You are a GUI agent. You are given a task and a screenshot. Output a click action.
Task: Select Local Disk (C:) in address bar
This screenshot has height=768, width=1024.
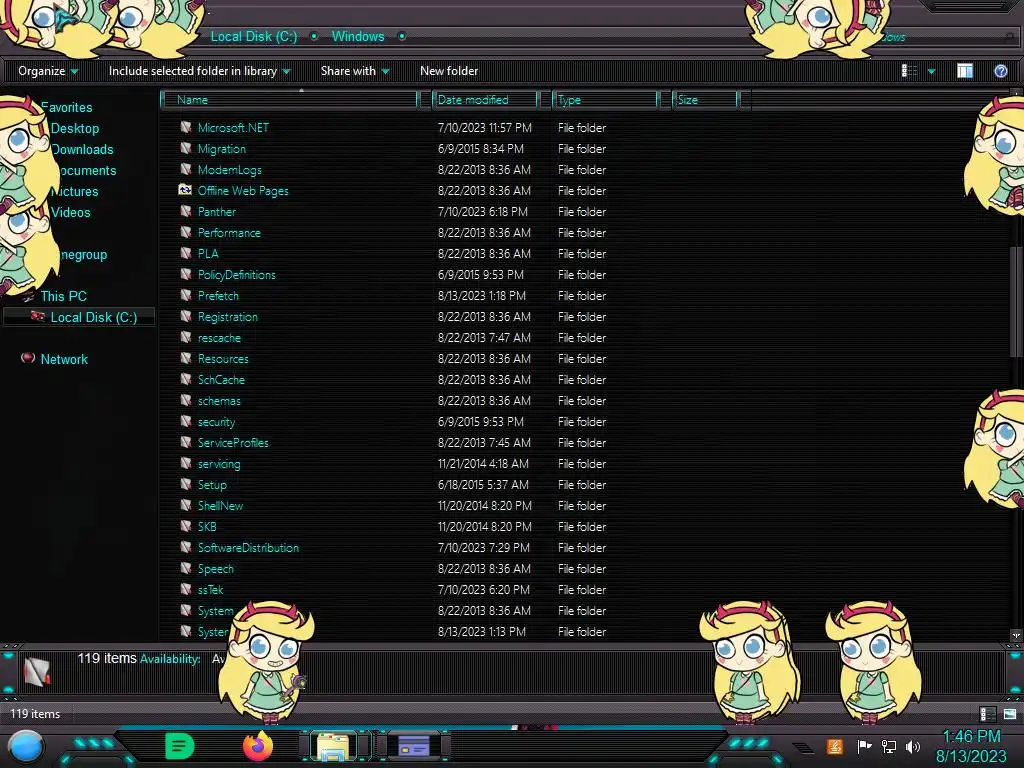[x=253, y=37]
